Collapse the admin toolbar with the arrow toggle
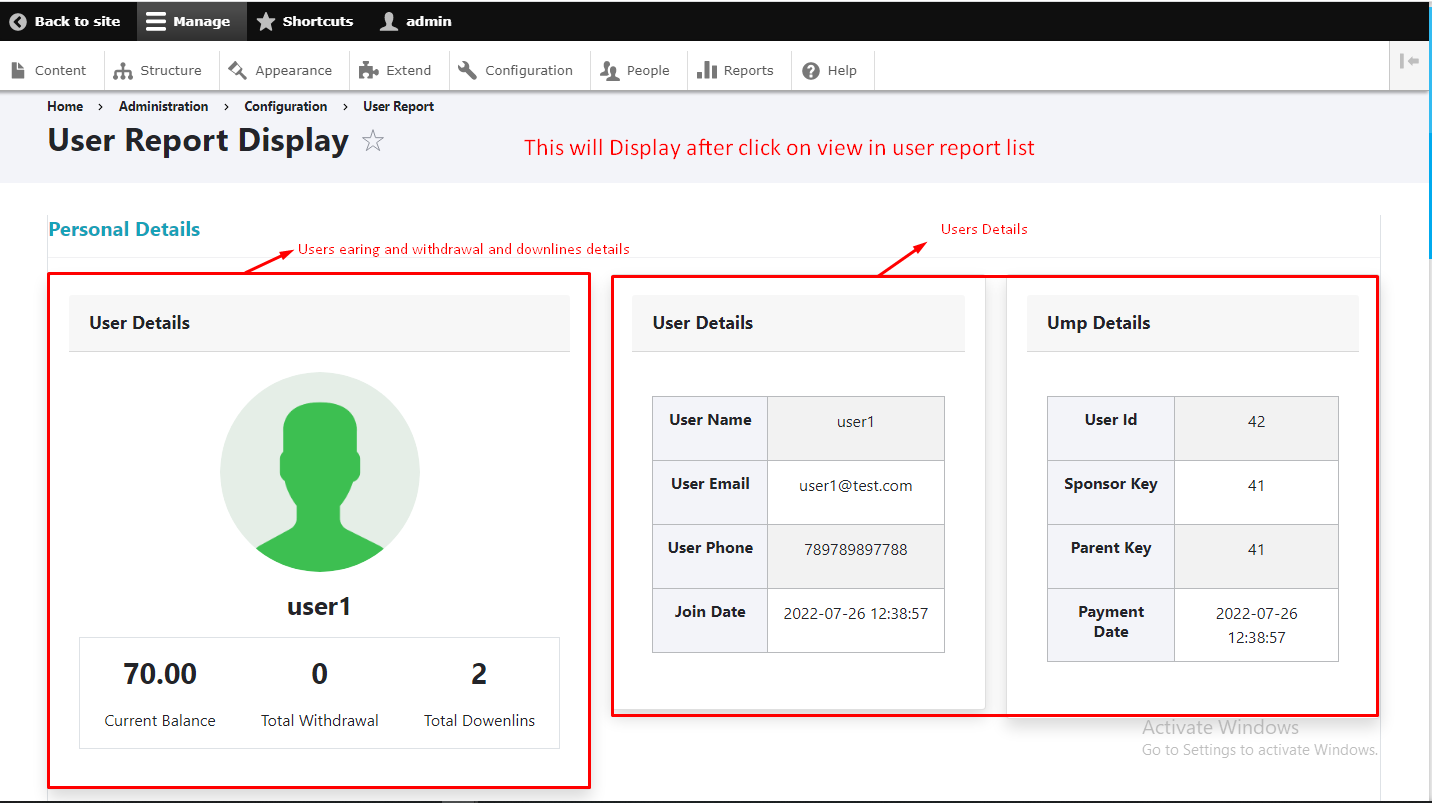 pyautogui.click(x=1409, y=61)
